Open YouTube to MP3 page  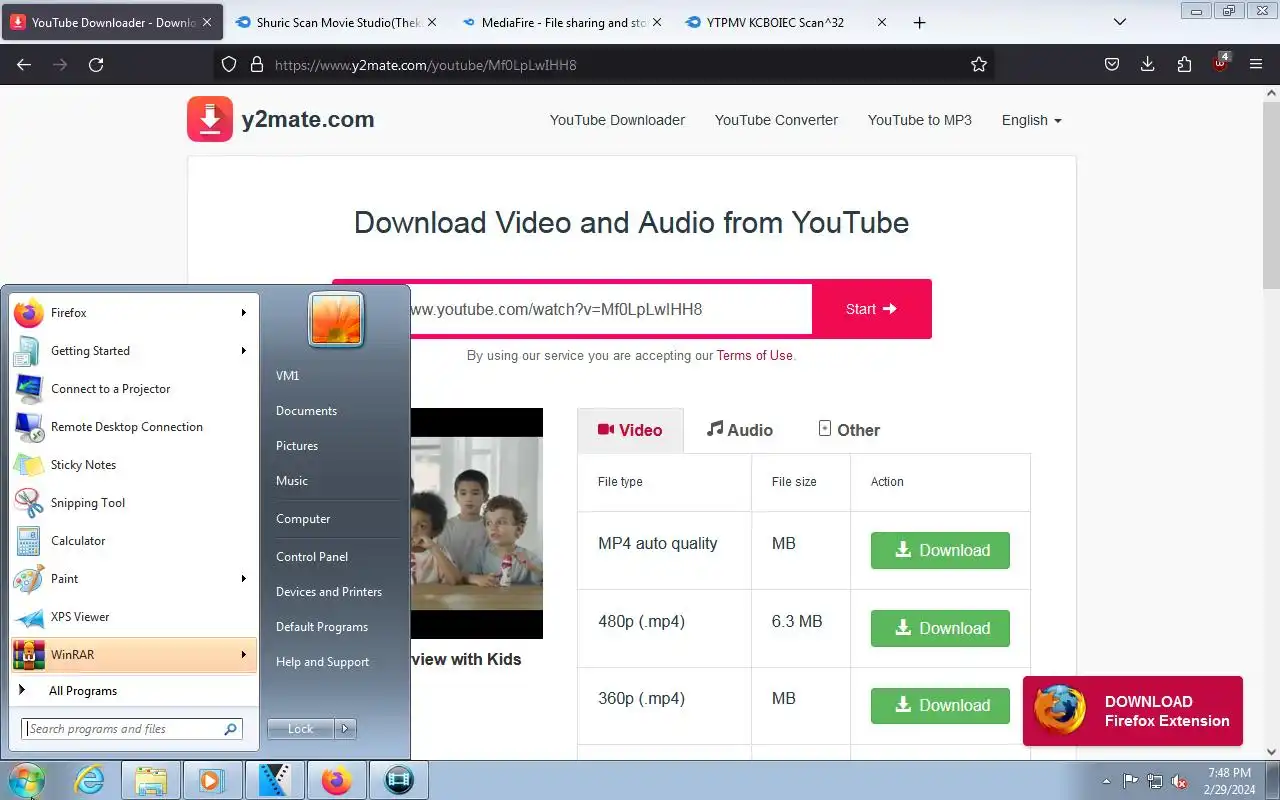pos(919,120)
